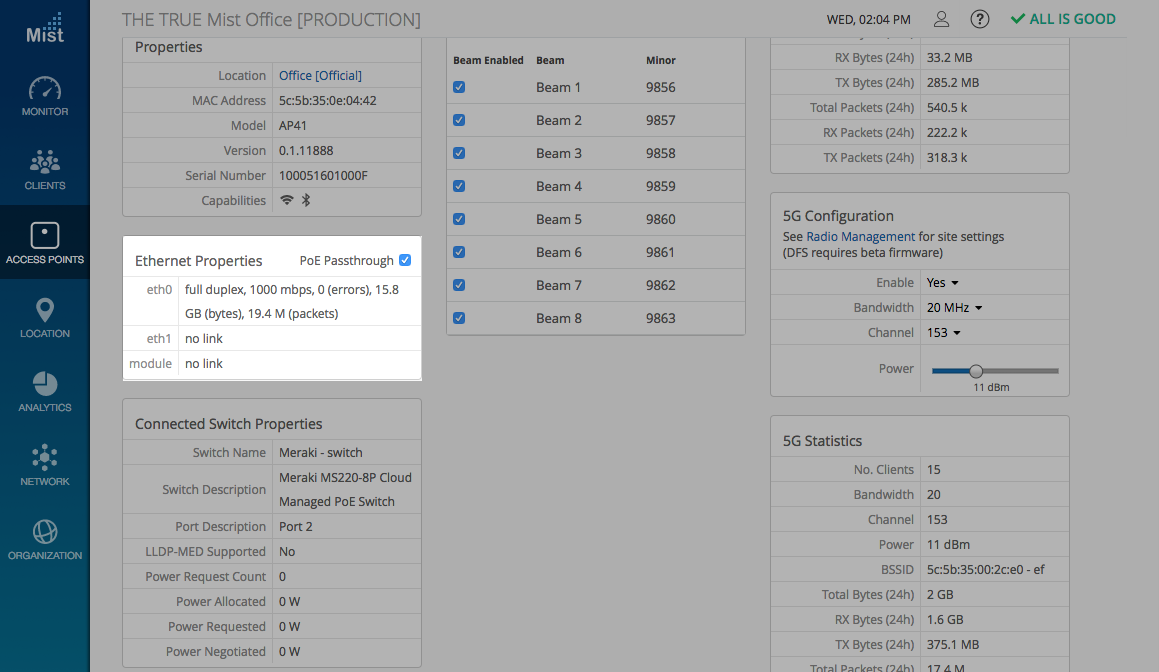
Task: Click the Office [Official] location link
Action: (x=320, y=76)
